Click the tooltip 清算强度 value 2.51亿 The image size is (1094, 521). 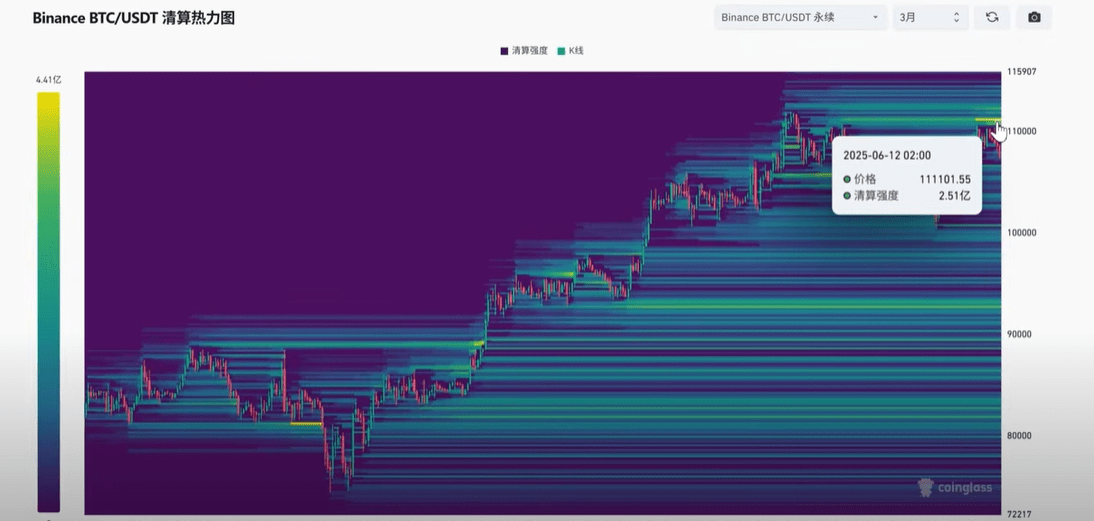[954, 196]
